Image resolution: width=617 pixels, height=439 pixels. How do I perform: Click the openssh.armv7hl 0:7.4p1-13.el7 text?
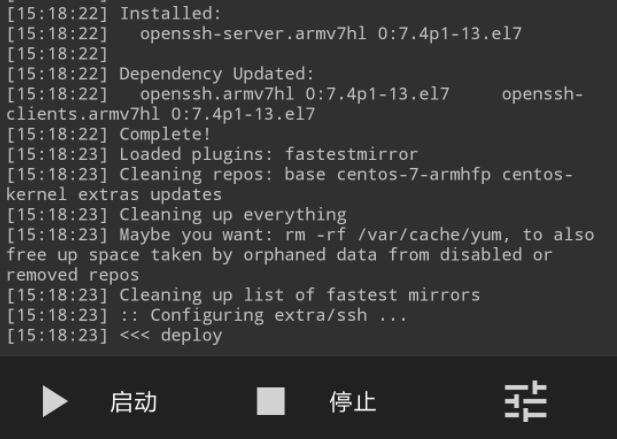295,94
